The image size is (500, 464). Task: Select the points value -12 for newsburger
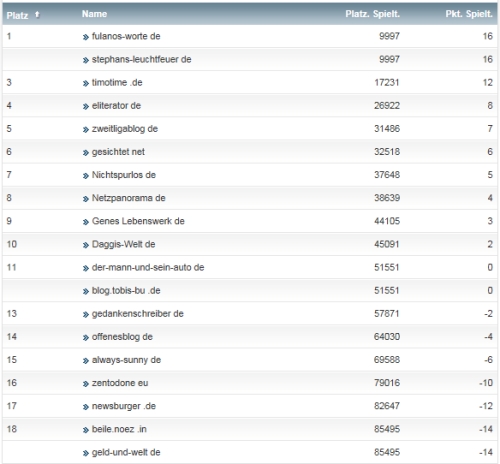coord(486,406)
